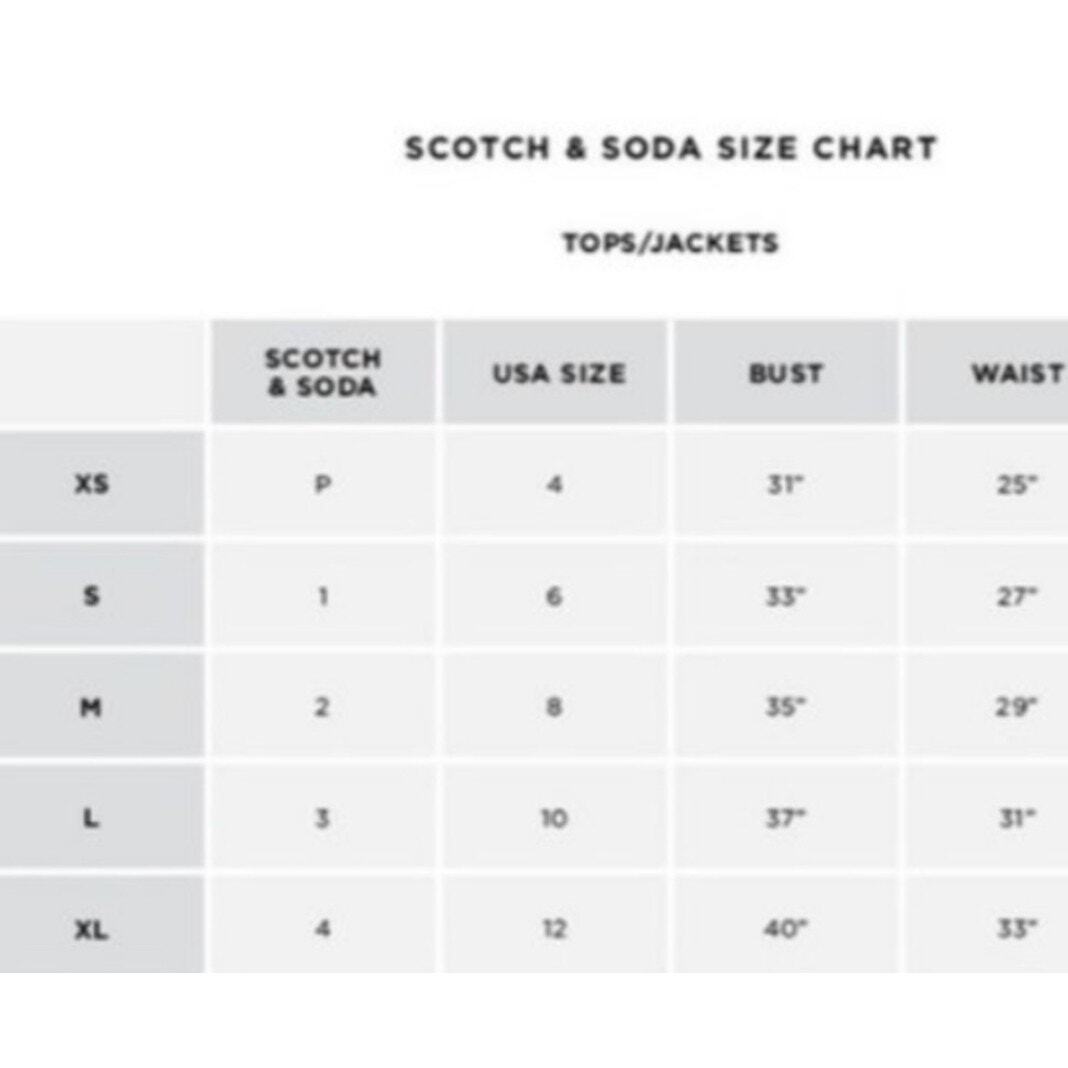Screen dimensions: 1068x1068
Task: Click the 40" bust measurement cell
Action: (786, 928)
